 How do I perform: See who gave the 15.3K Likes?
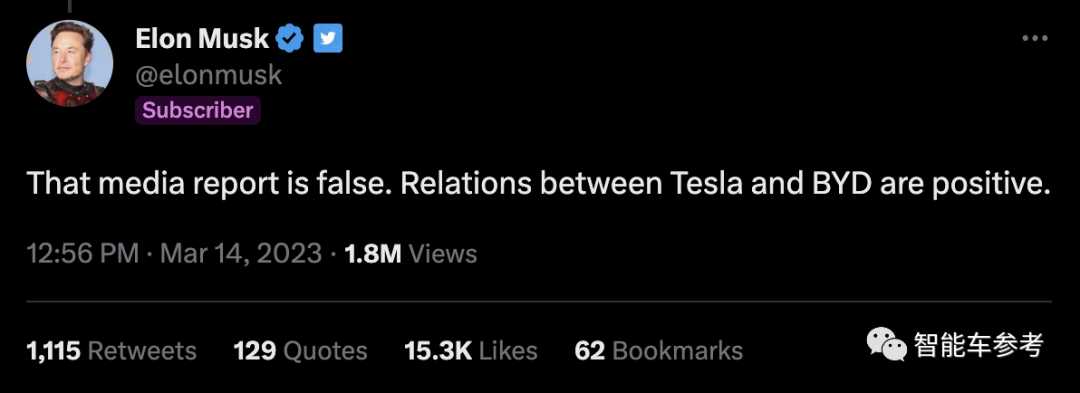click(471, 351)
